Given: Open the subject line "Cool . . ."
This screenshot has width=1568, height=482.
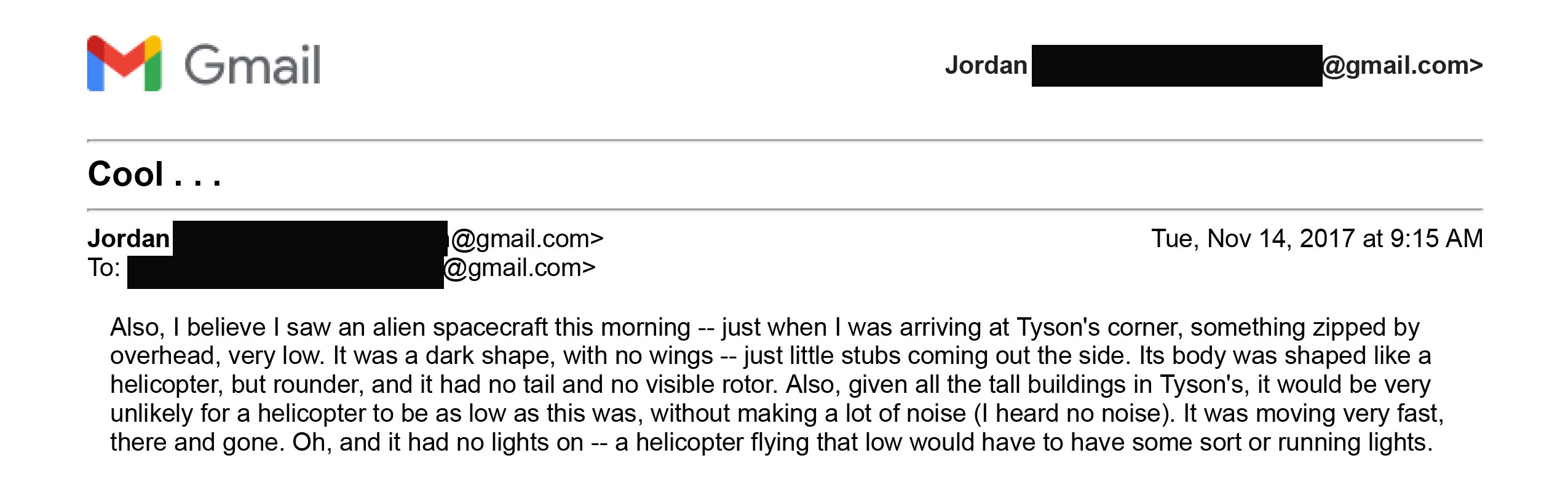Looking at the screenshot, I should pyautogui.click(x=154, y=174).
